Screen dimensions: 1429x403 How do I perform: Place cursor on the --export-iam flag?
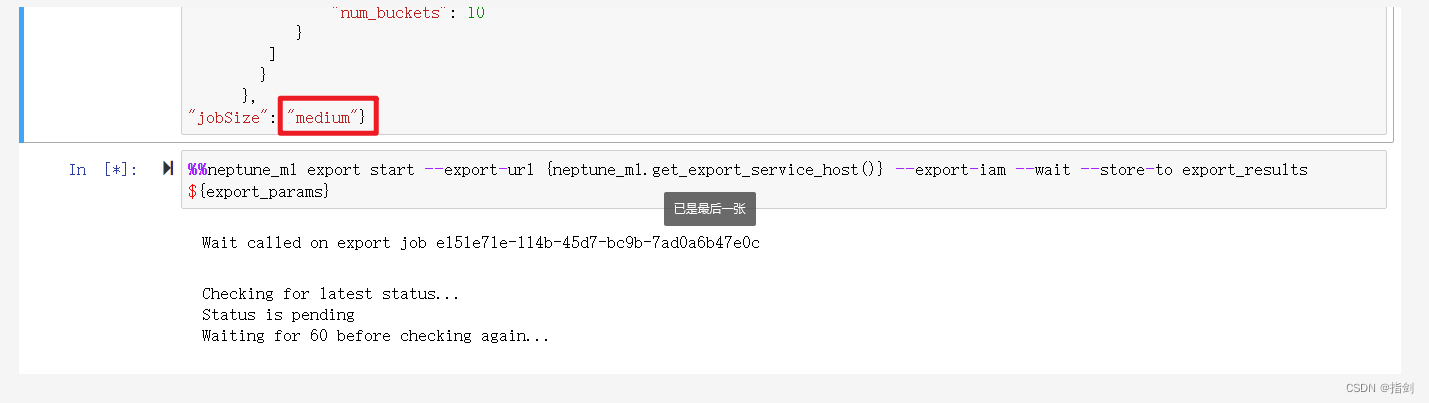pyautogui.click(x=951, y=170)
